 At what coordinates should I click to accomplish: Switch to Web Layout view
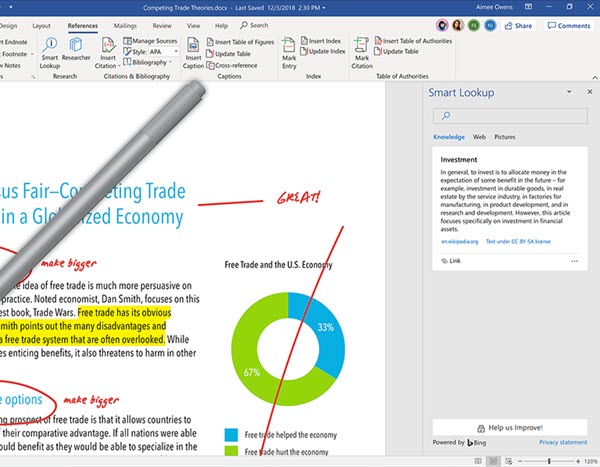(509, 461)
